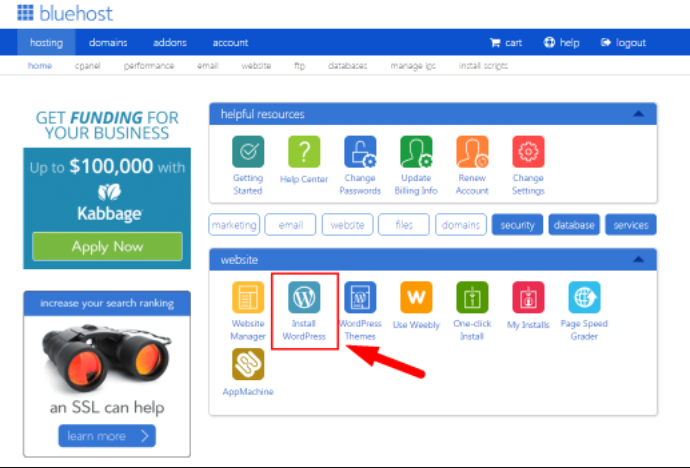Open Website Manager icon
This screenshot has height=468, width=690.
click(x=248, y=299)
